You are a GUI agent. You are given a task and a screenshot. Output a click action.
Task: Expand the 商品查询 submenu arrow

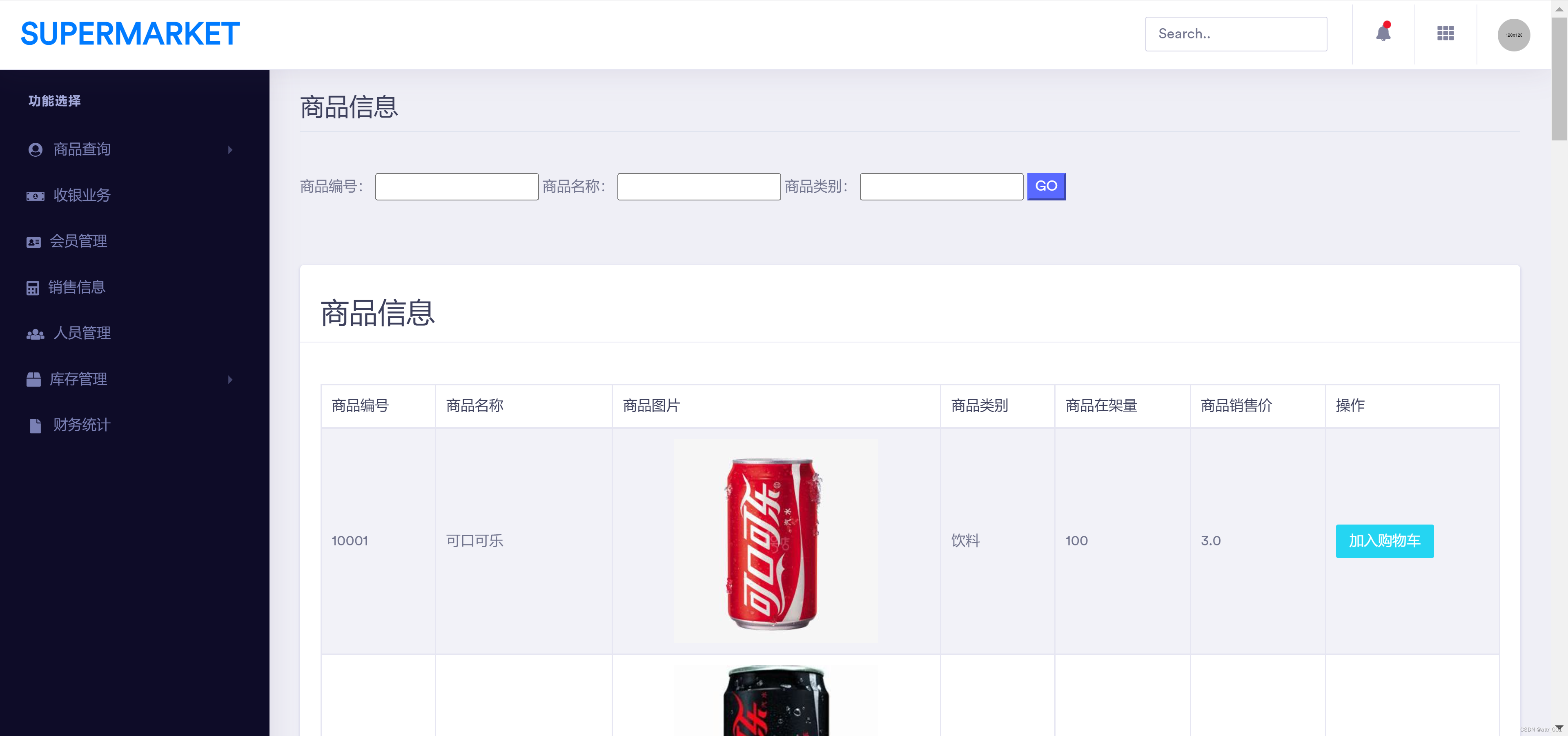point(230,150)
